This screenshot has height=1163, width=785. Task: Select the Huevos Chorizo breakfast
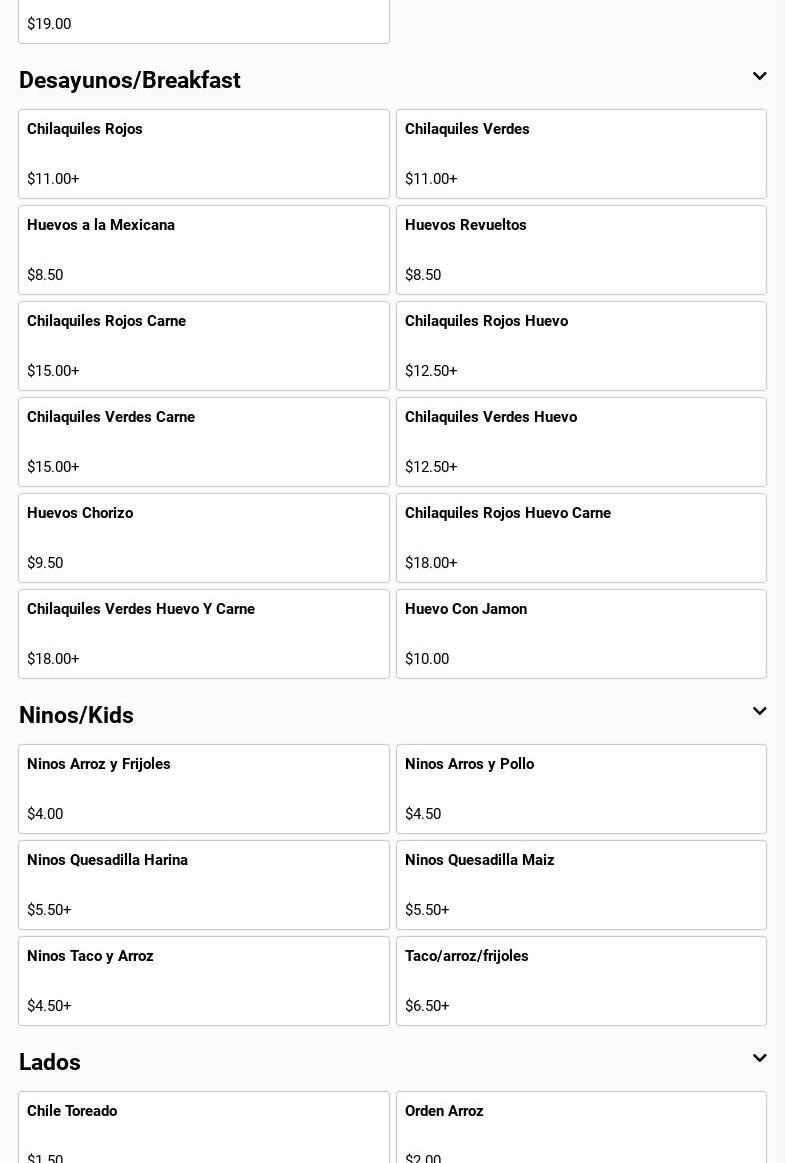click(x=204, y=538)
